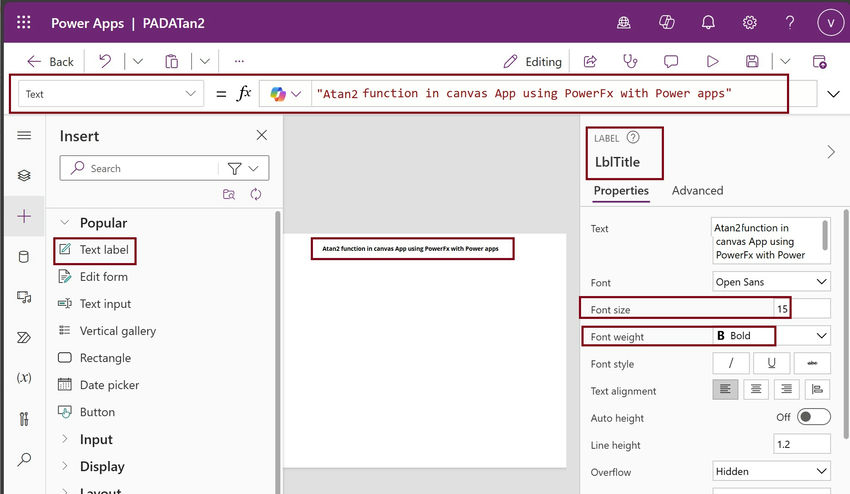
Task: Expand the Input group
Action: [65, 439]
